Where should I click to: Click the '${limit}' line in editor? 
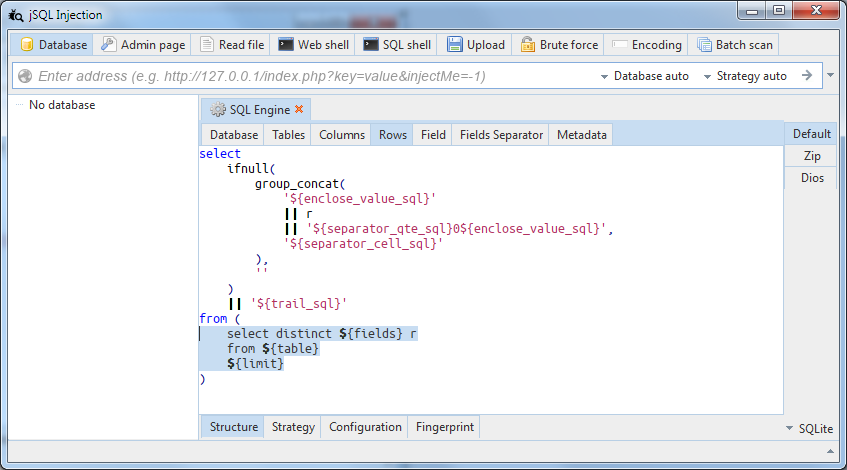tap(256, 364)
